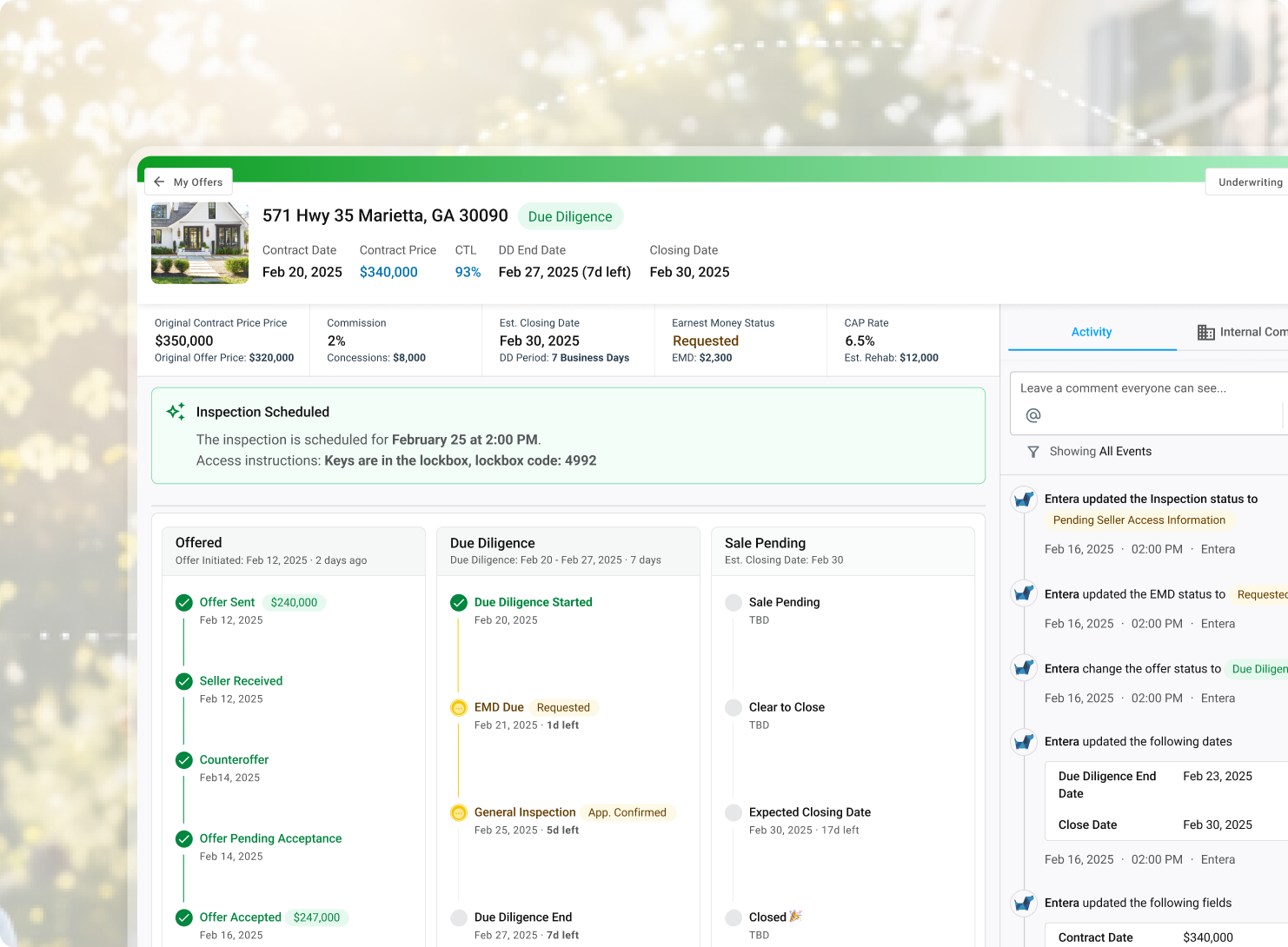Open the property photo thumbnail

point(200,243)
